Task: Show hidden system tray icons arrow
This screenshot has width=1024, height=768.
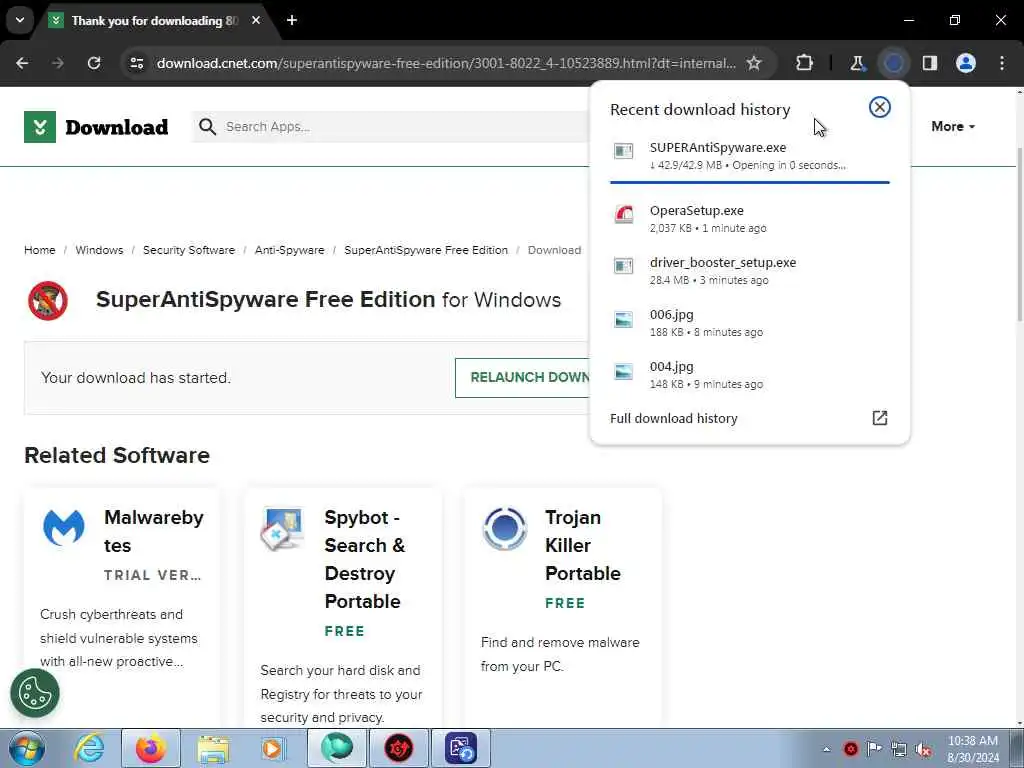Action: (x=827, y=749)
